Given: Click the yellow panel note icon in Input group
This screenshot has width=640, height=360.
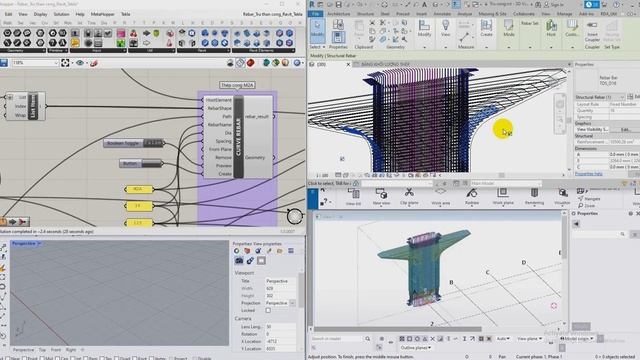Looking at the screenshot, I should (x=75, y=42).
